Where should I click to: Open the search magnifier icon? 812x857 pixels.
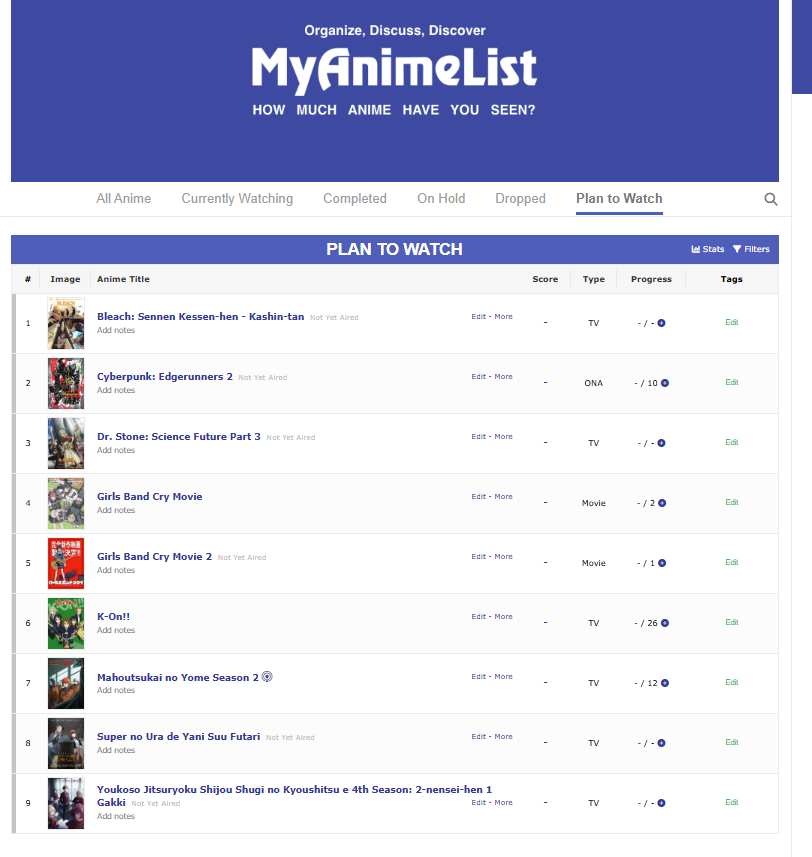770,199
